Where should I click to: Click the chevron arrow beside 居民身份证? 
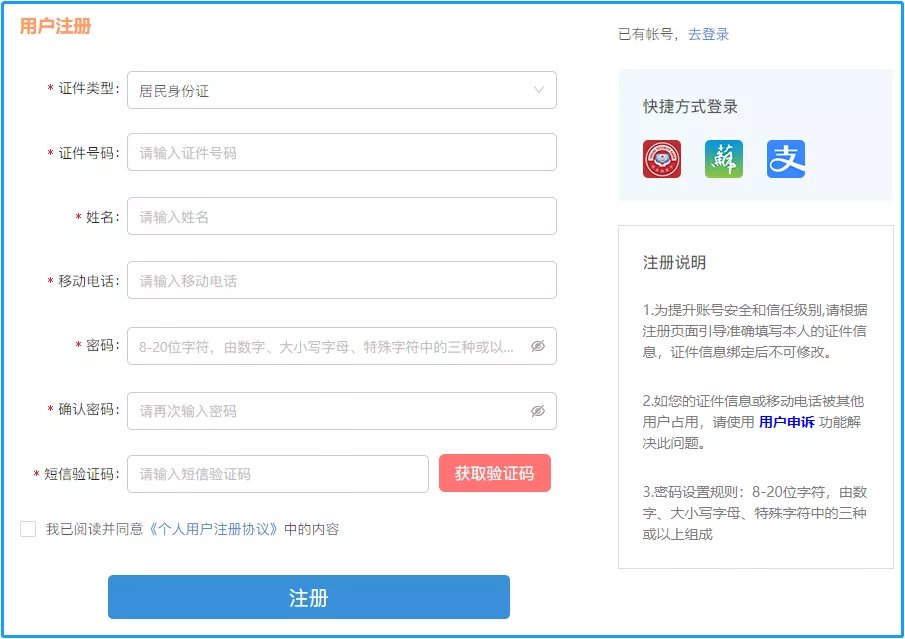coord(539,90)
